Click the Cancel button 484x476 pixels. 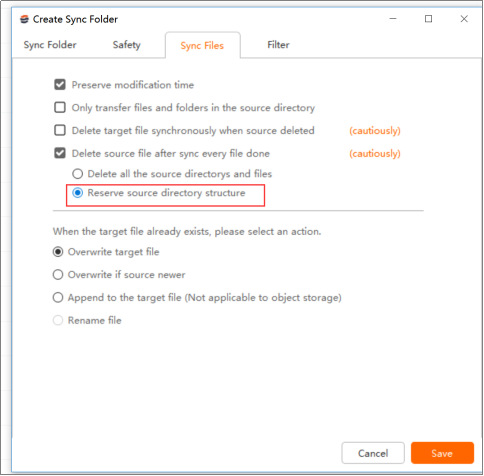[x=373, y=453]
